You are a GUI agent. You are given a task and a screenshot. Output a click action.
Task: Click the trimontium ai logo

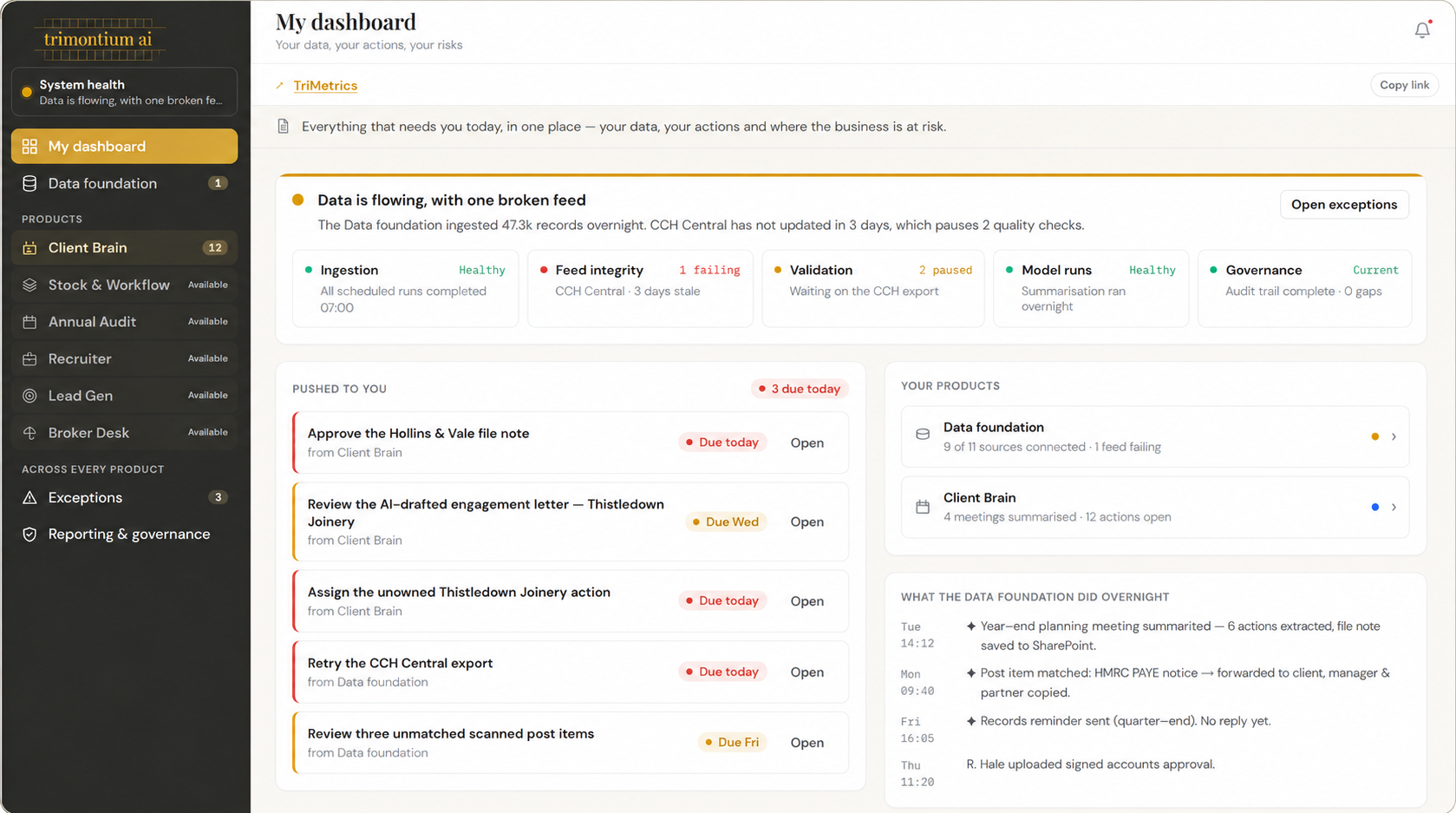pos(99,39)
